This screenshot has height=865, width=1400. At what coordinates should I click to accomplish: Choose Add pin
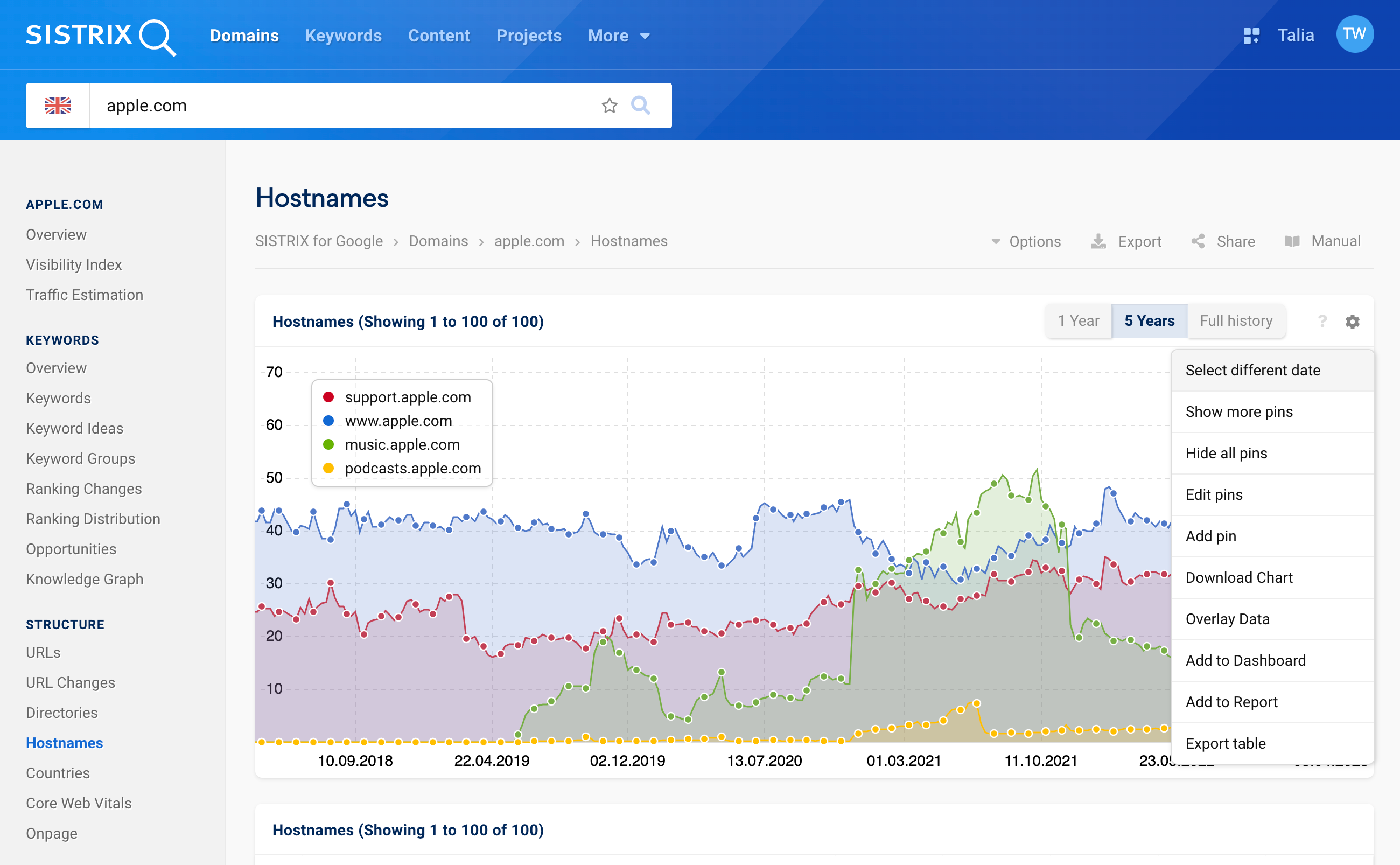tap(1272, 536)
